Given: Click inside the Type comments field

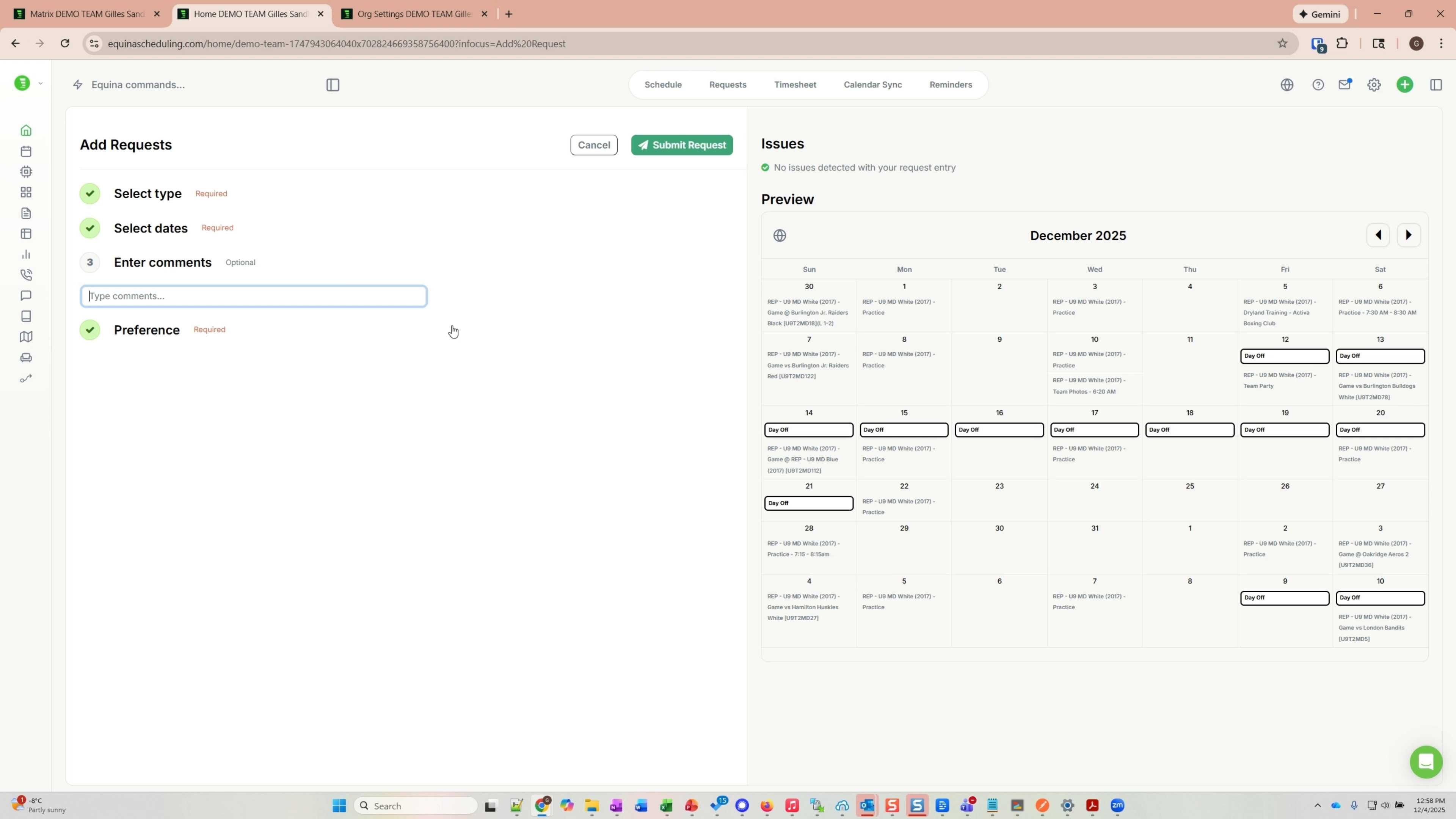Looking at the screenshot, I should pyautogui.click(x=253, y=296).
